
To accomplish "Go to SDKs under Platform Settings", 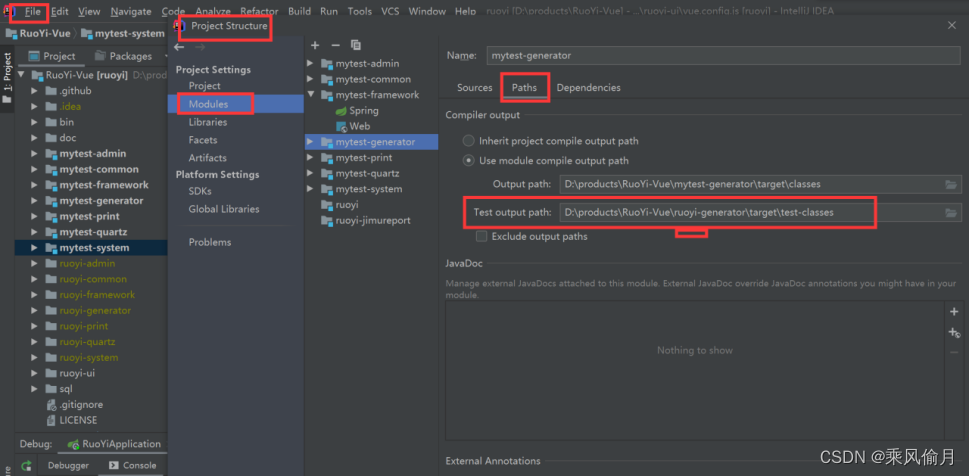I will [200, 191].
